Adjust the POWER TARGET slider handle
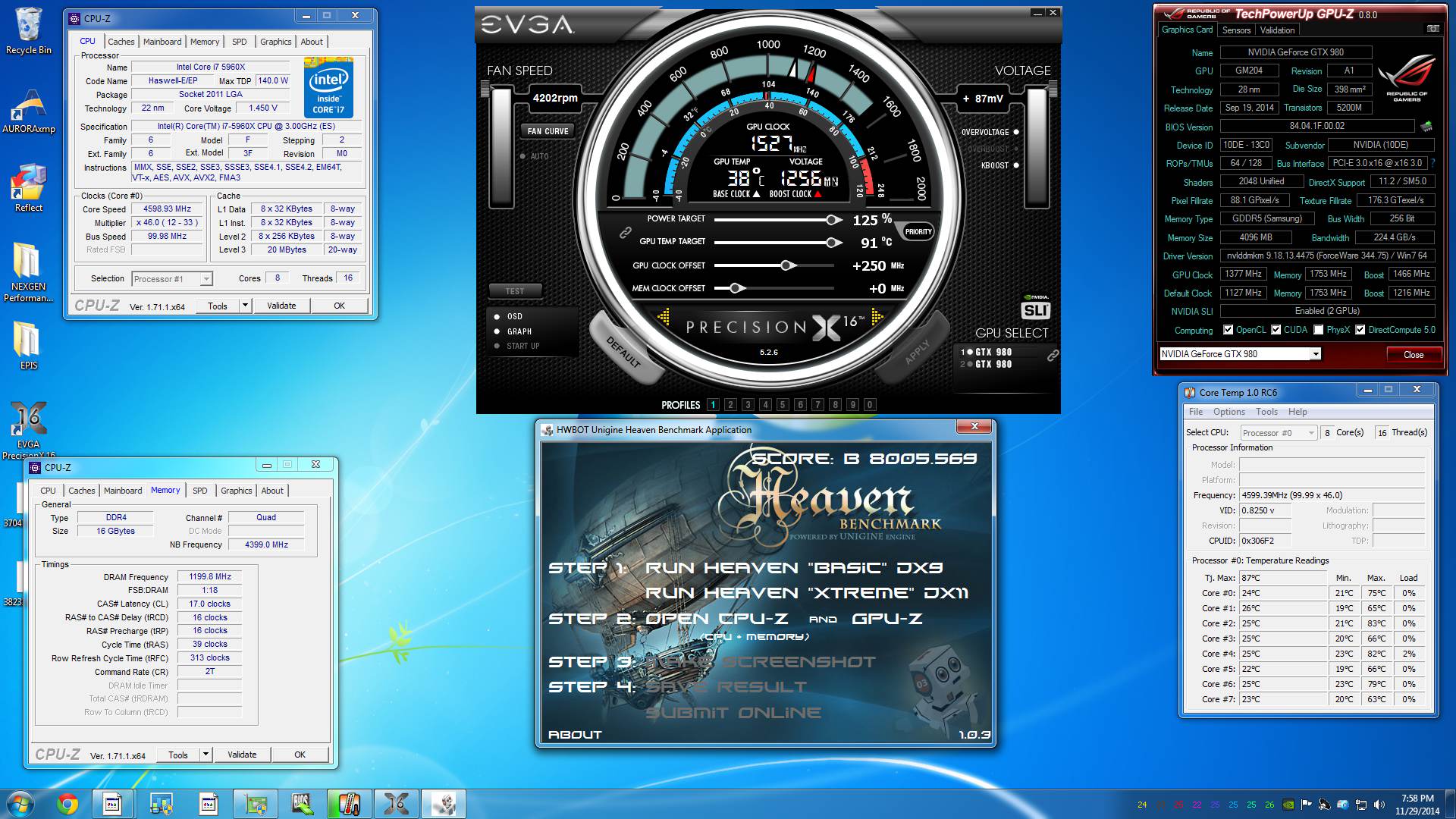This screenshot has width=1456, height=819. tap(833, 220)
